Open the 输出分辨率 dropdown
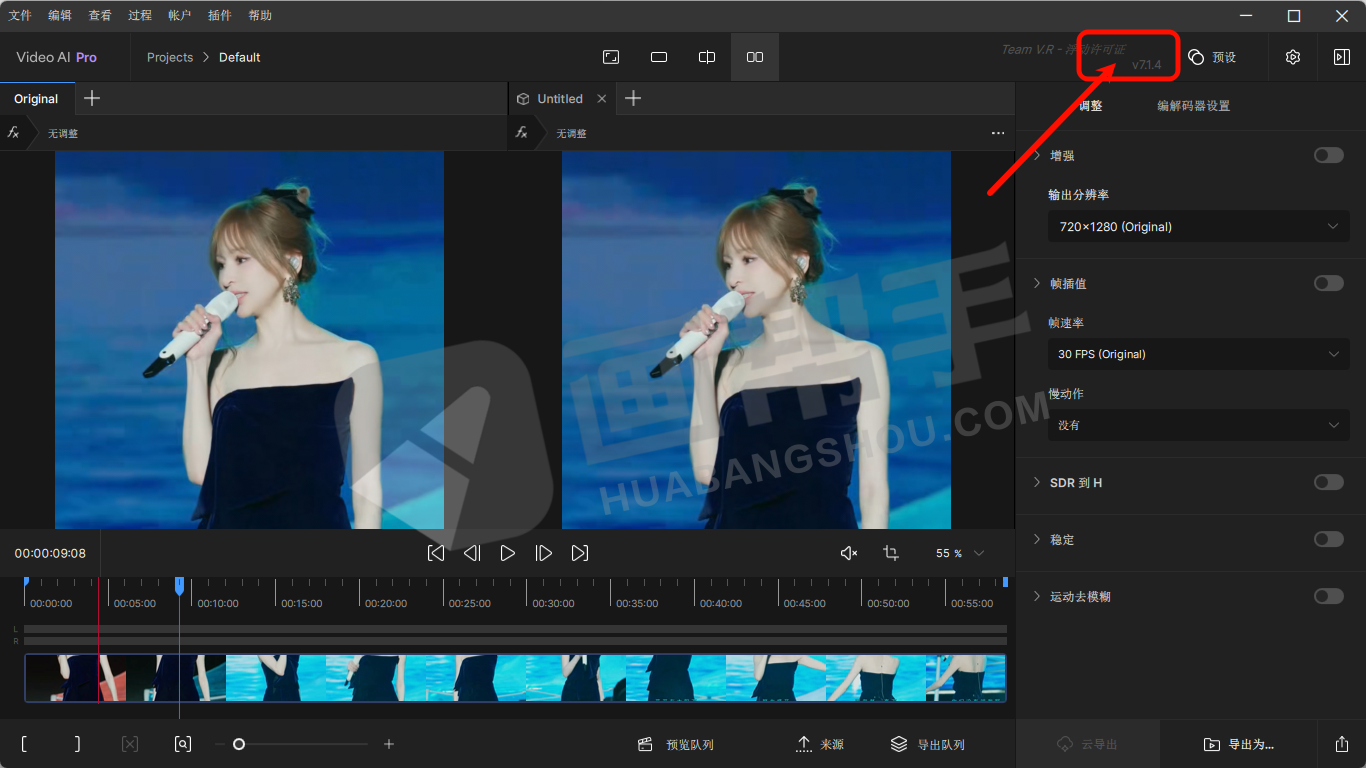 point(1198,227)
